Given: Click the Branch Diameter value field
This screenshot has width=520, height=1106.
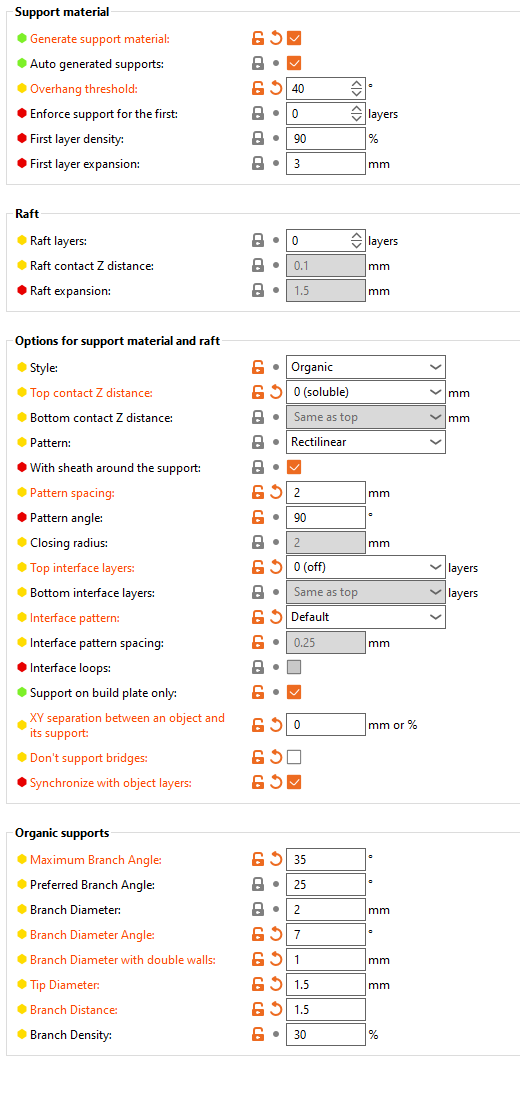Looking at the screenshot, I should click(x=325, y=910).
